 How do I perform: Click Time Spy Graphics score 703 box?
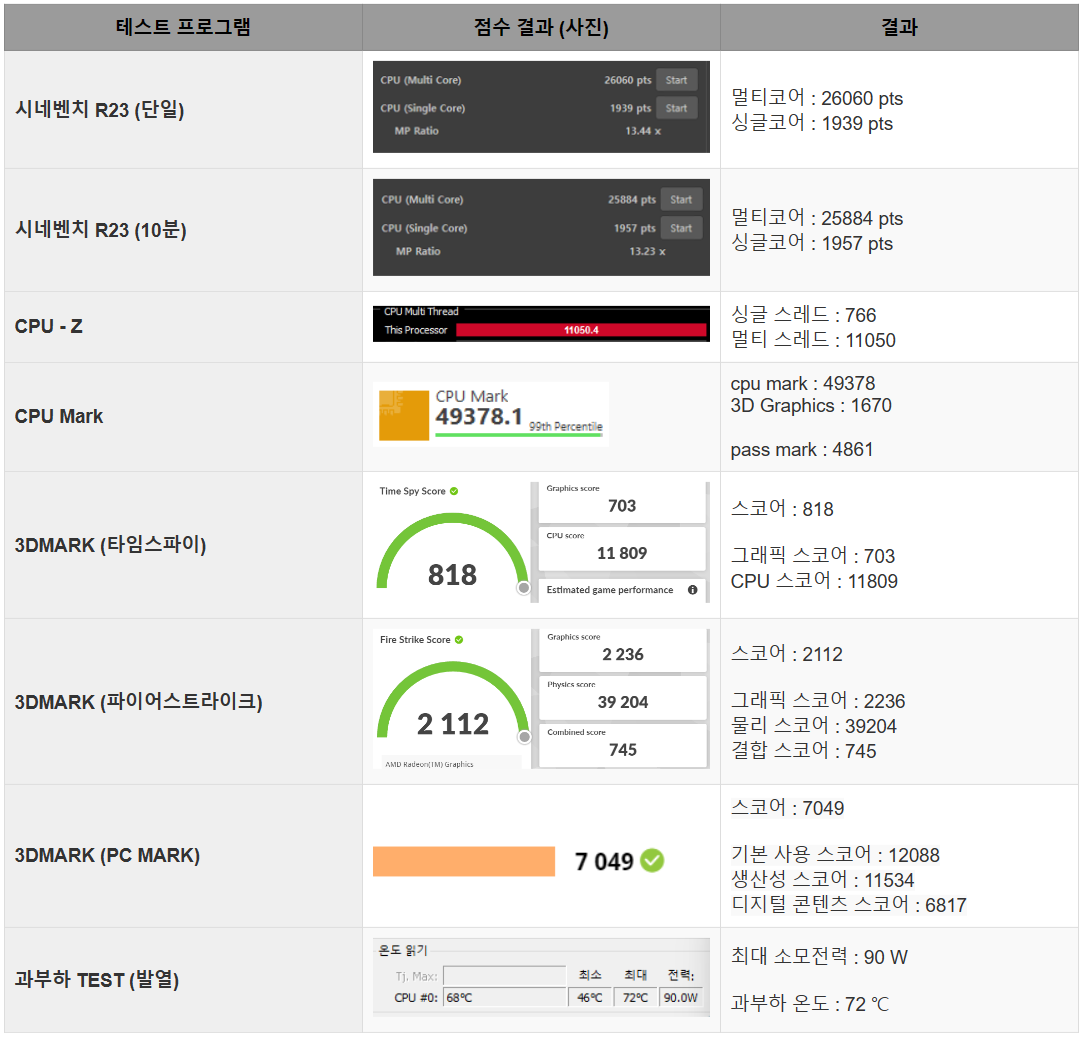tap(622, 502)
